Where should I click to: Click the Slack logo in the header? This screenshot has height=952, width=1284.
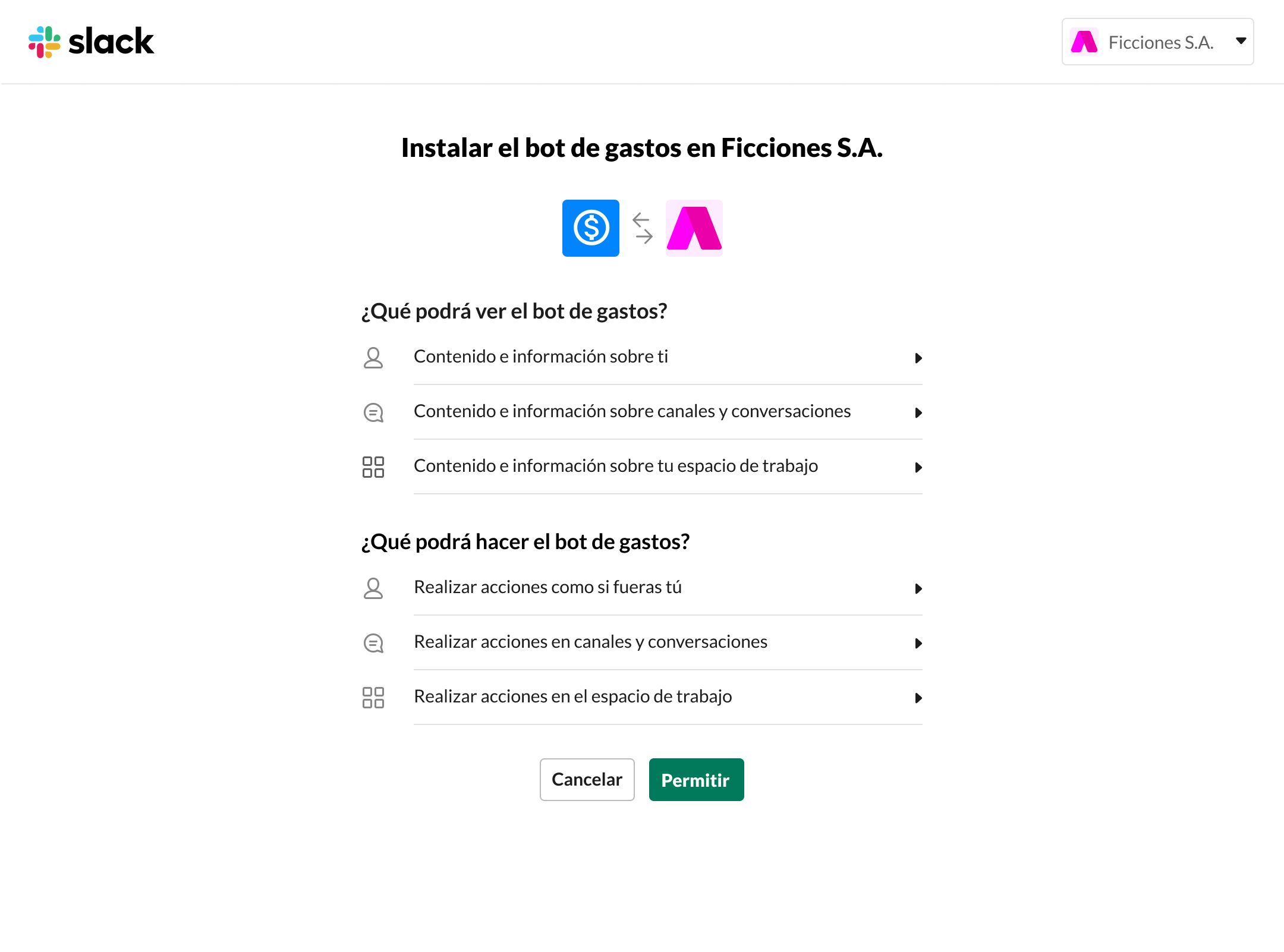point(91,42)
